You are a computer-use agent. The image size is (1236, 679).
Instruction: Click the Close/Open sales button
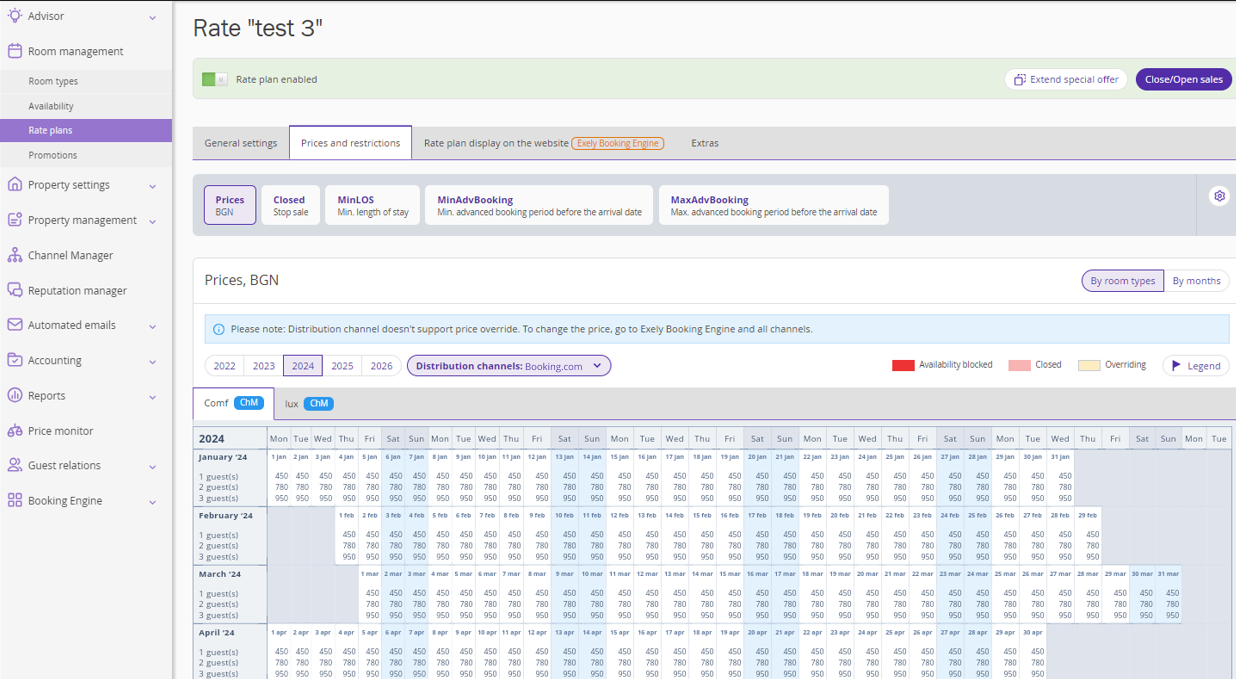1183,79
